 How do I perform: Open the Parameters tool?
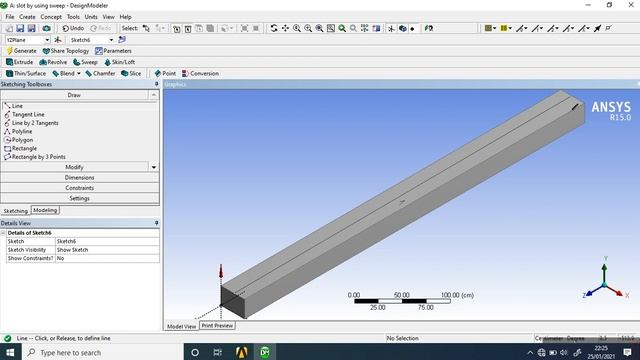(113, 51)
